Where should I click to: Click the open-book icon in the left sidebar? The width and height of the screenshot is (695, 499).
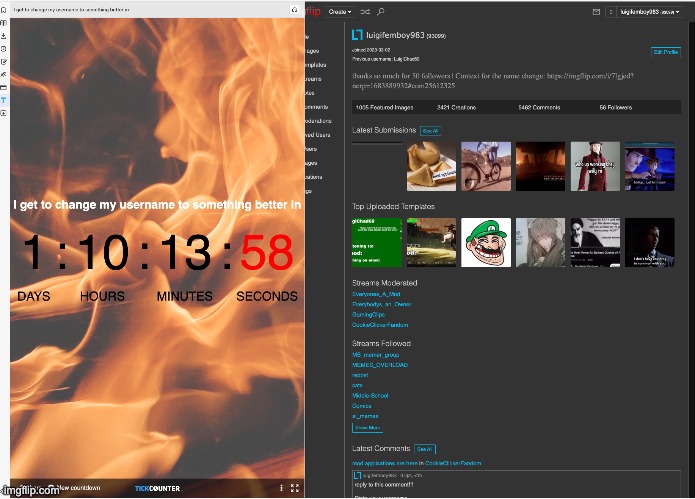4,23
